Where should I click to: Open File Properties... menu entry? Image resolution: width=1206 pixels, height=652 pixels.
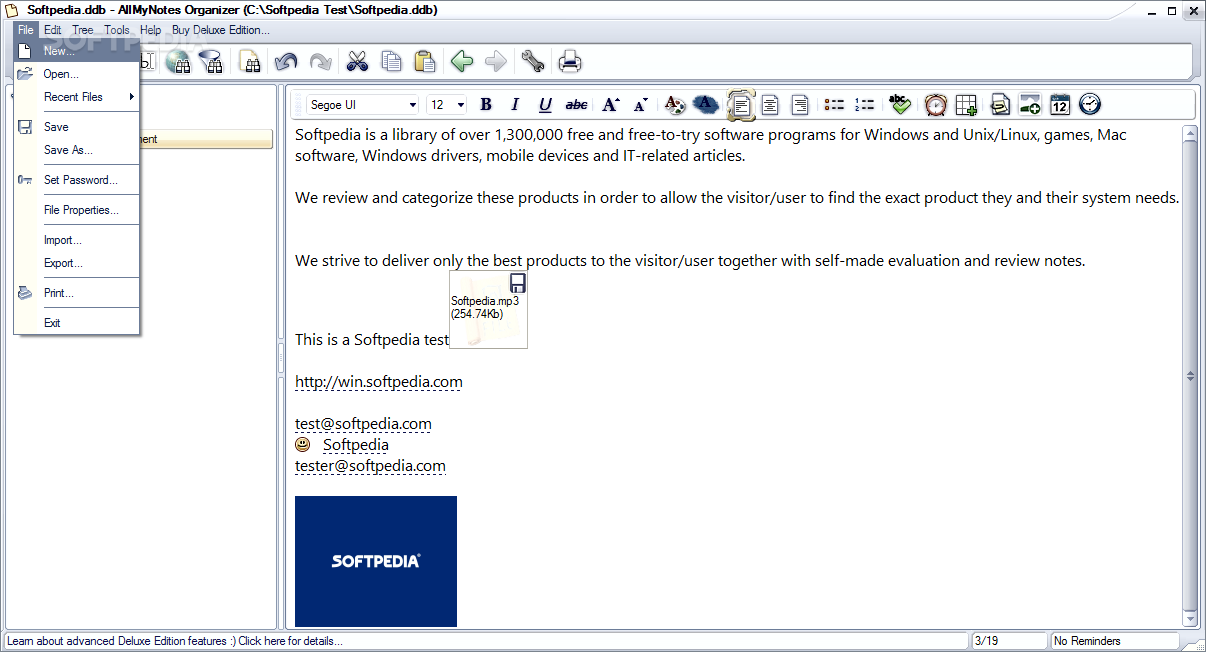click(77, 210)
